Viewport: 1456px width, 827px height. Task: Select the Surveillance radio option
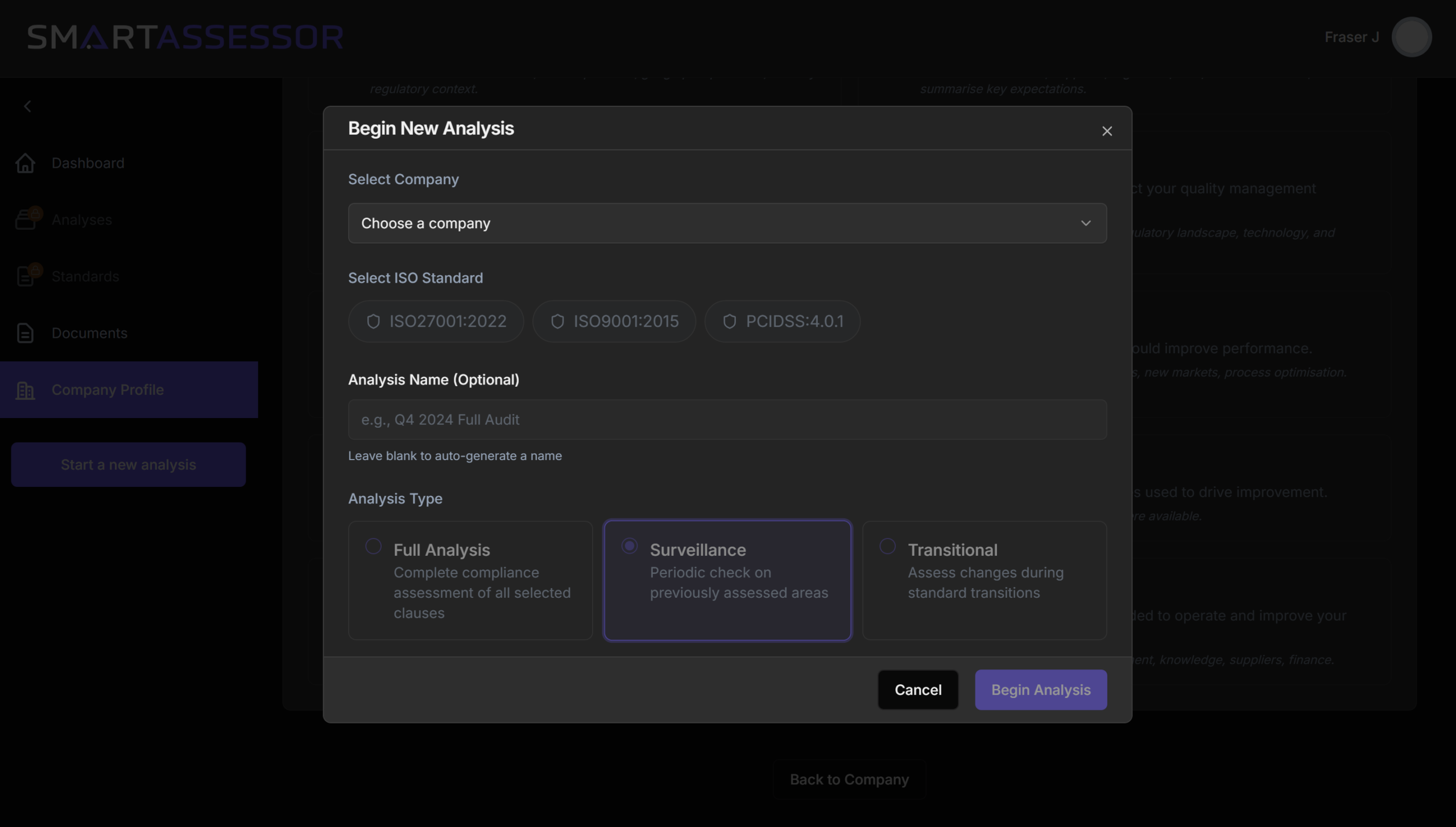coord(629,546)
